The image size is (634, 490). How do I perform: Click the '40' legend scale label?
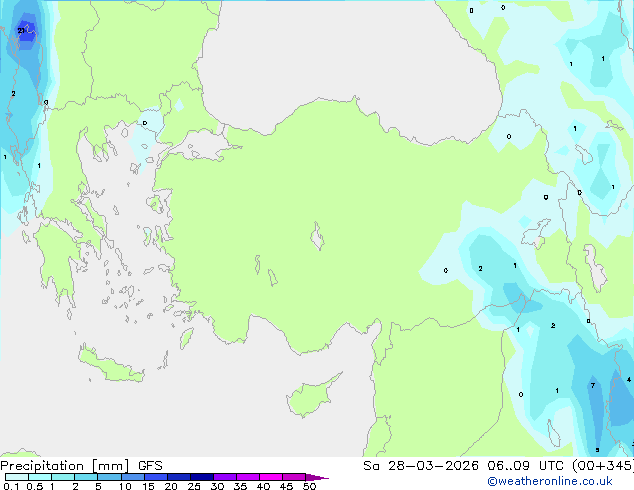click(x=263, y=486)
